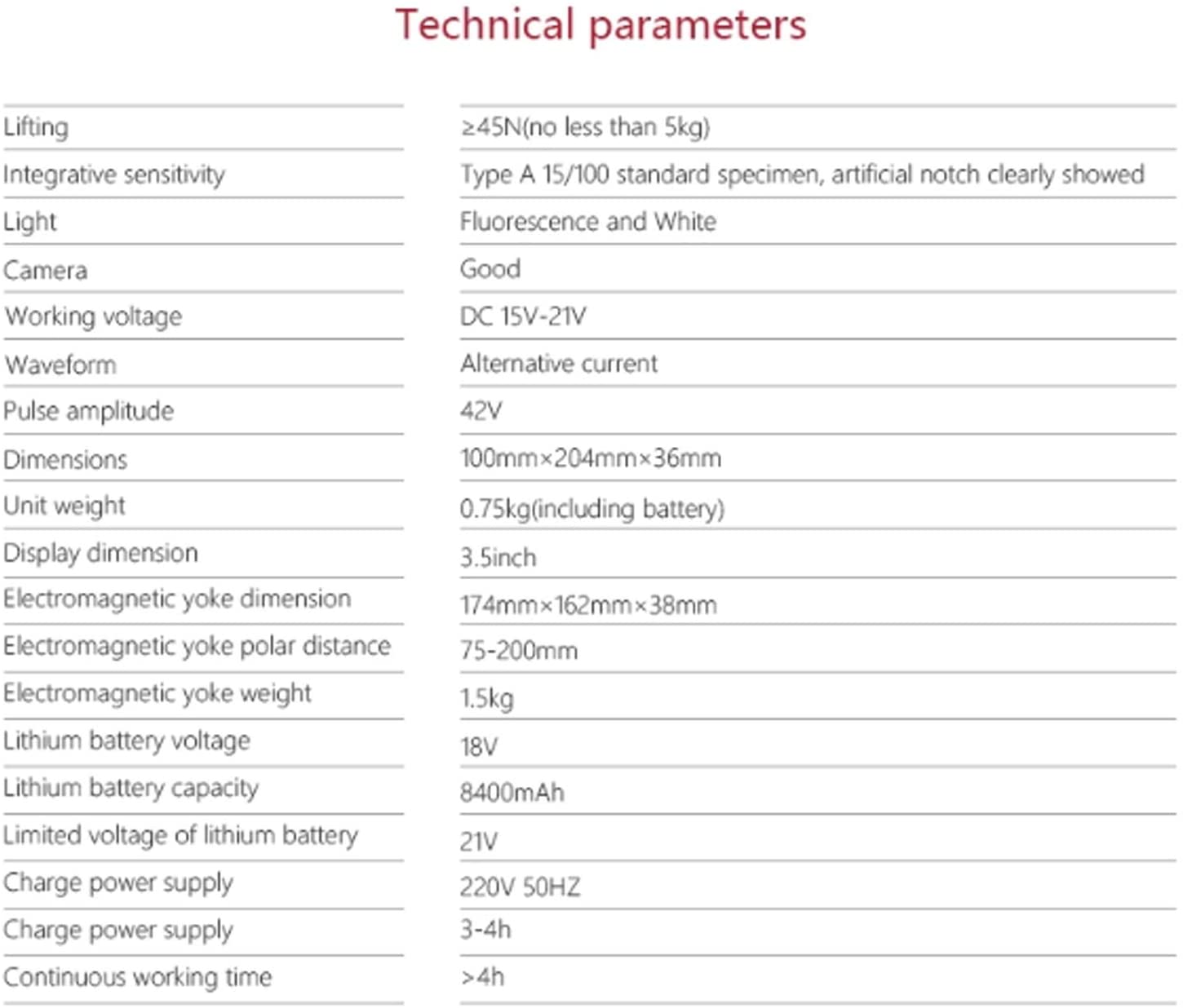
Task: Click Limited voltage of lithium battery
Action: 181,835
